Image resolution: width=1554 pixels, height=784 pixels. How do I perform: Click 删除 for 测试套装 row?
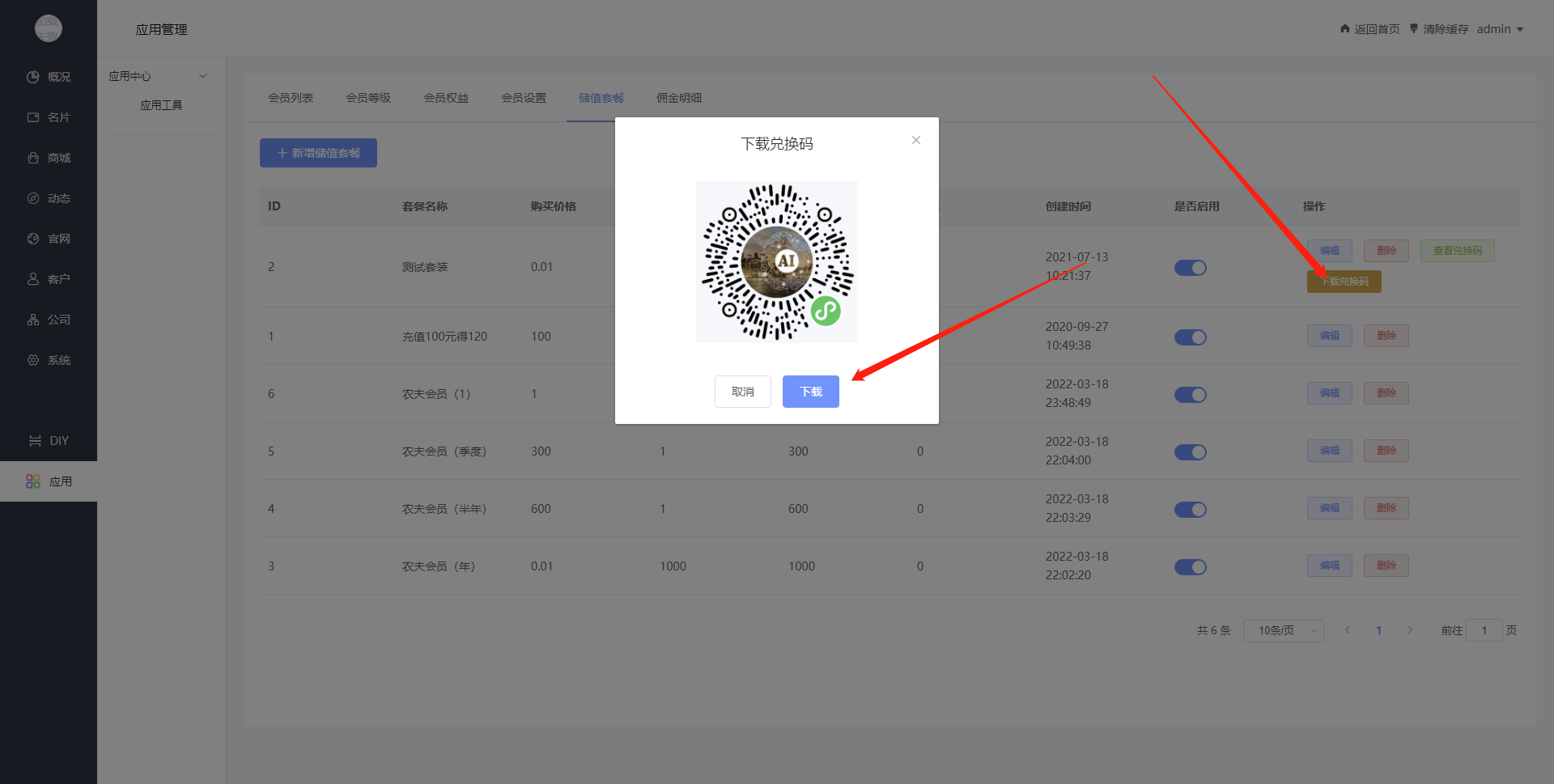pos(1386,251)
